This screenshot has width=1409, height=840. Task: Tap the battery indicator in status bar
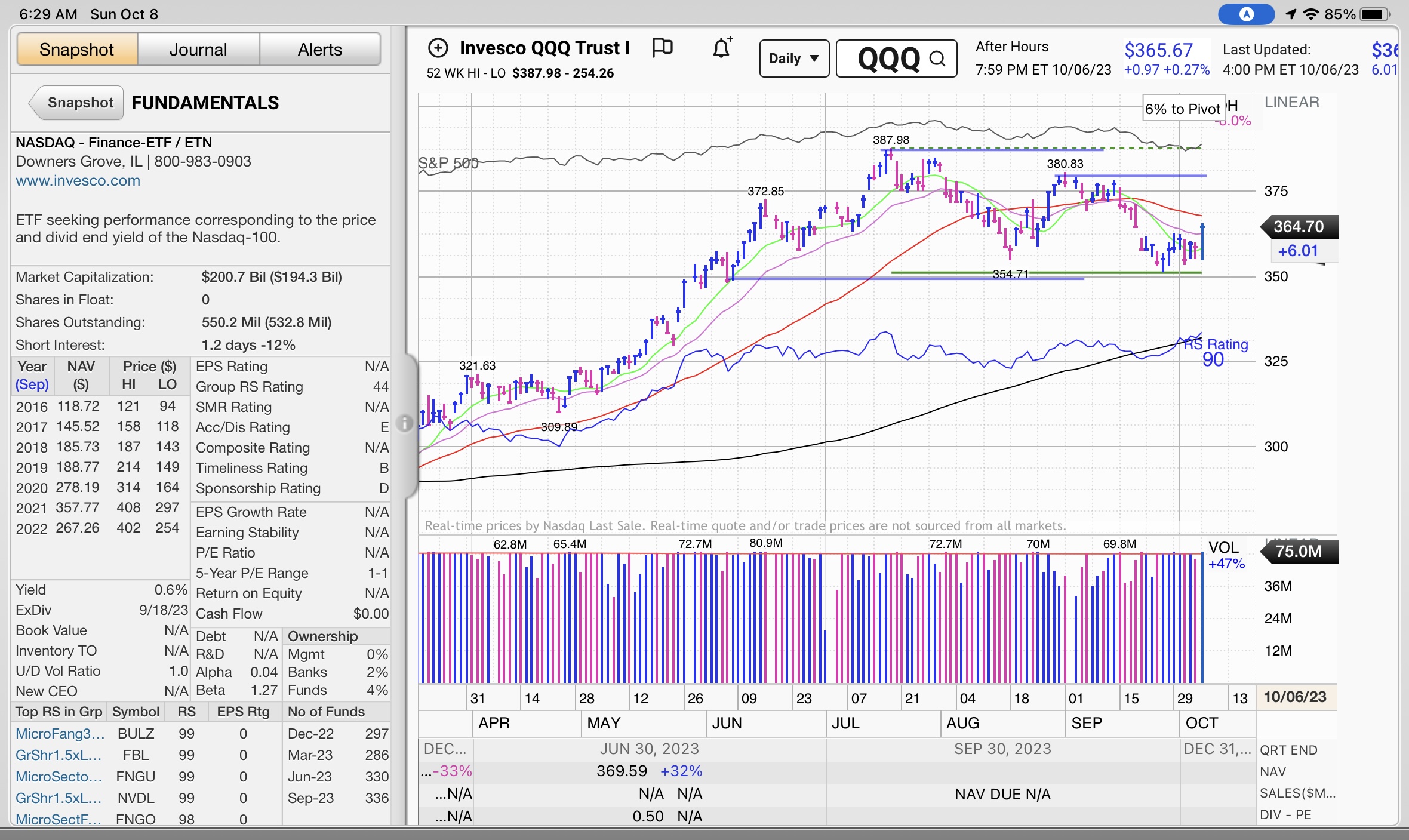click(1375, 14)
